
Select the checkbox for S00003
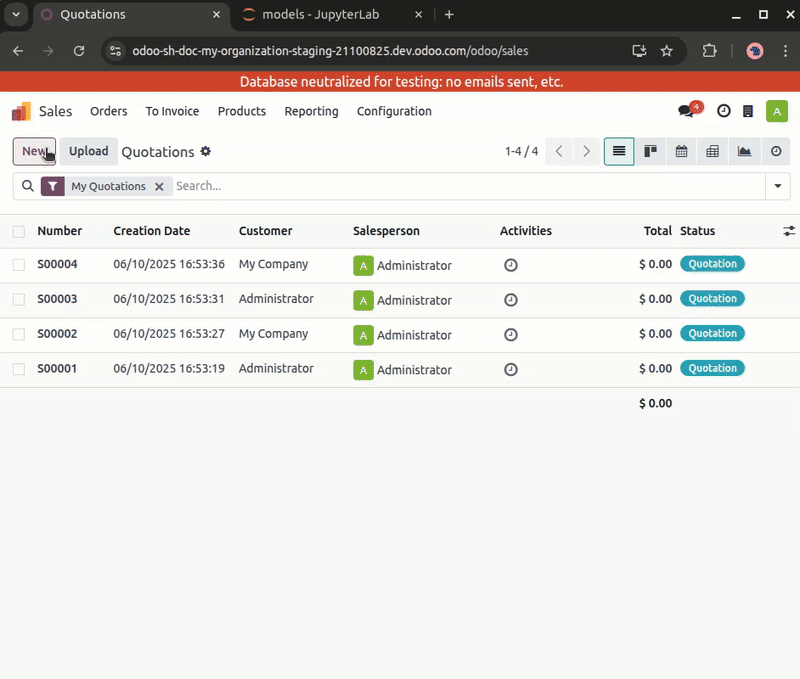coord(19,299)
